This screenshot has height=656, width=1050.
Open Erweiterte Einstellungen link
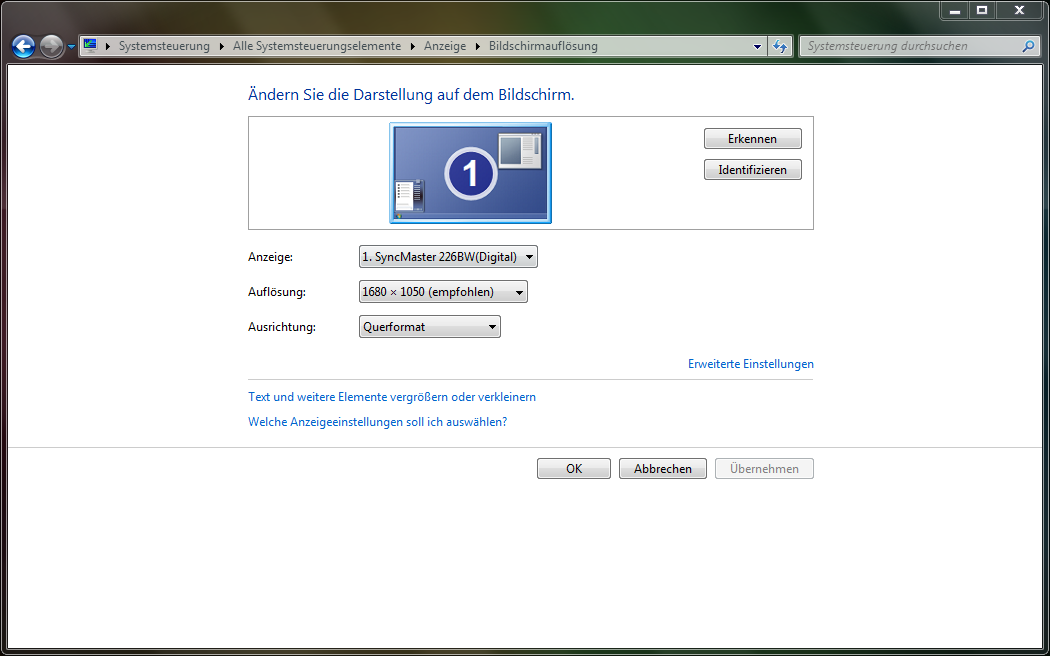pyautogui.click(x=751, y=364)
